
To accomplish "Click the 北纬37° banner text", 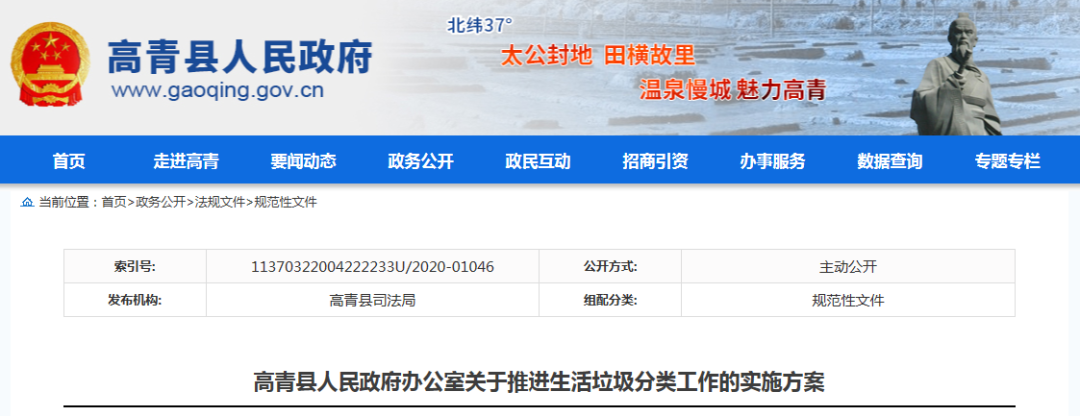I will (480, 26).
